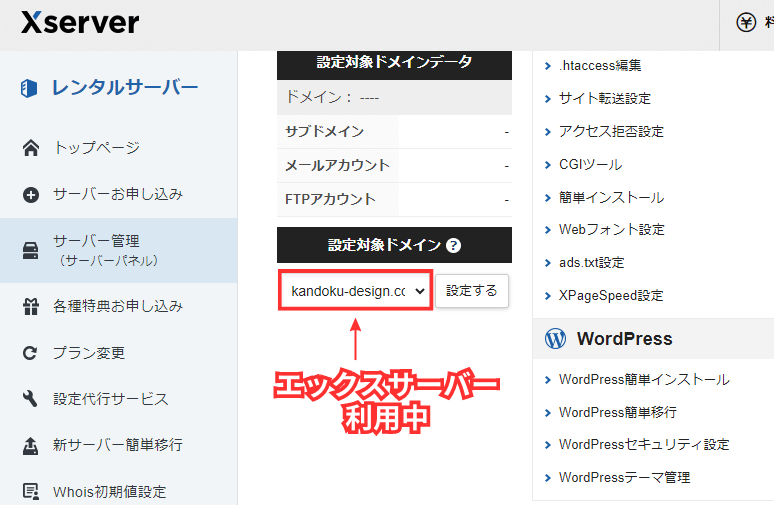Click the FTPアカウント table row

[x=394, y=199]
